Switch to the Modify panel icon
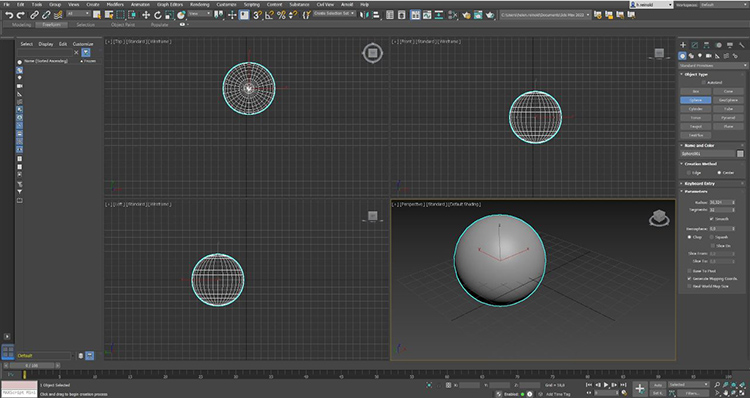The image size is (750, 398). 695,45
